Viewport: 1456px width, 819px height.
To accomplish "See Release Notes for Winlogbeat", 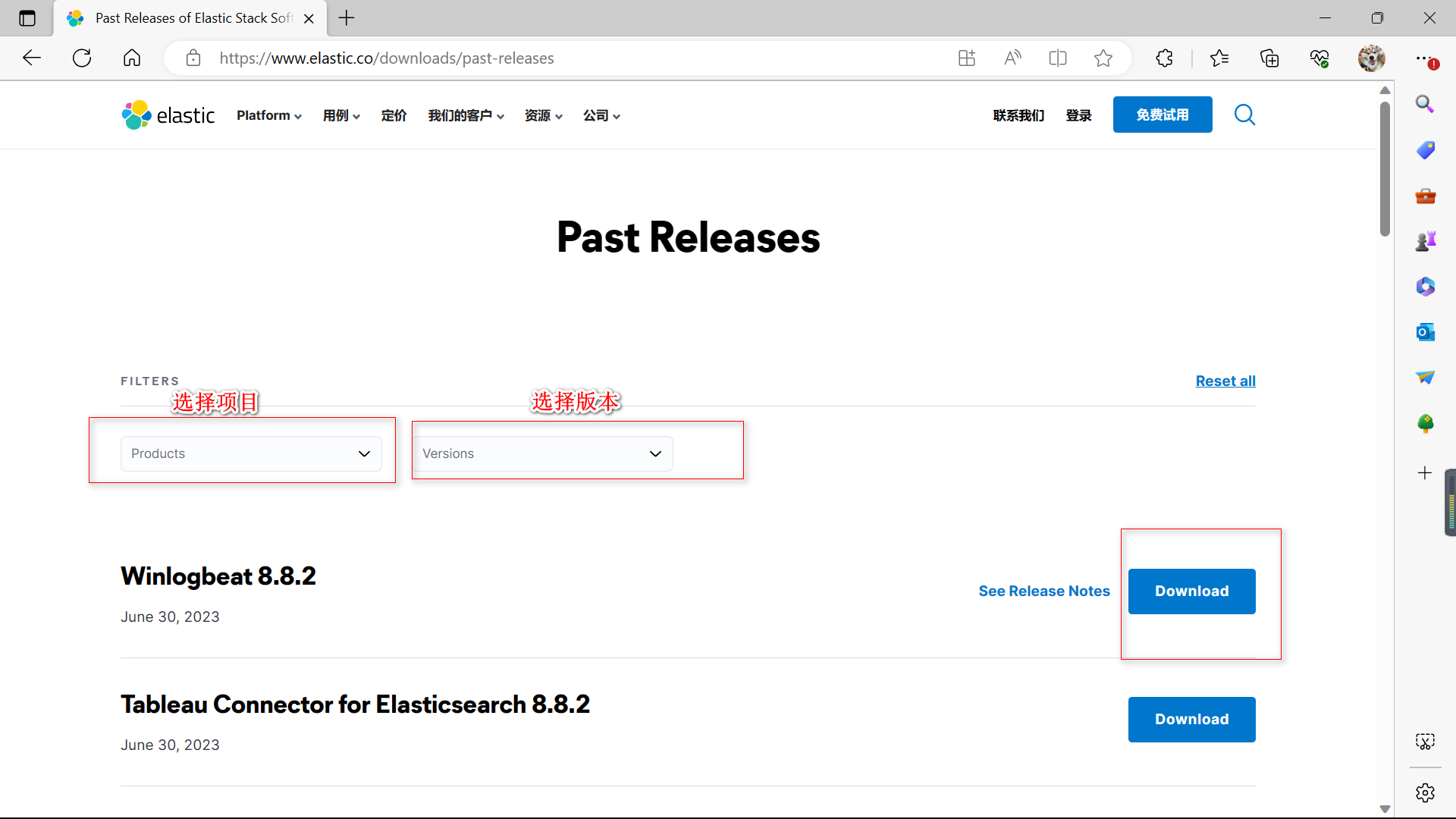I will pyautogui.click(x=1045, y=590).
